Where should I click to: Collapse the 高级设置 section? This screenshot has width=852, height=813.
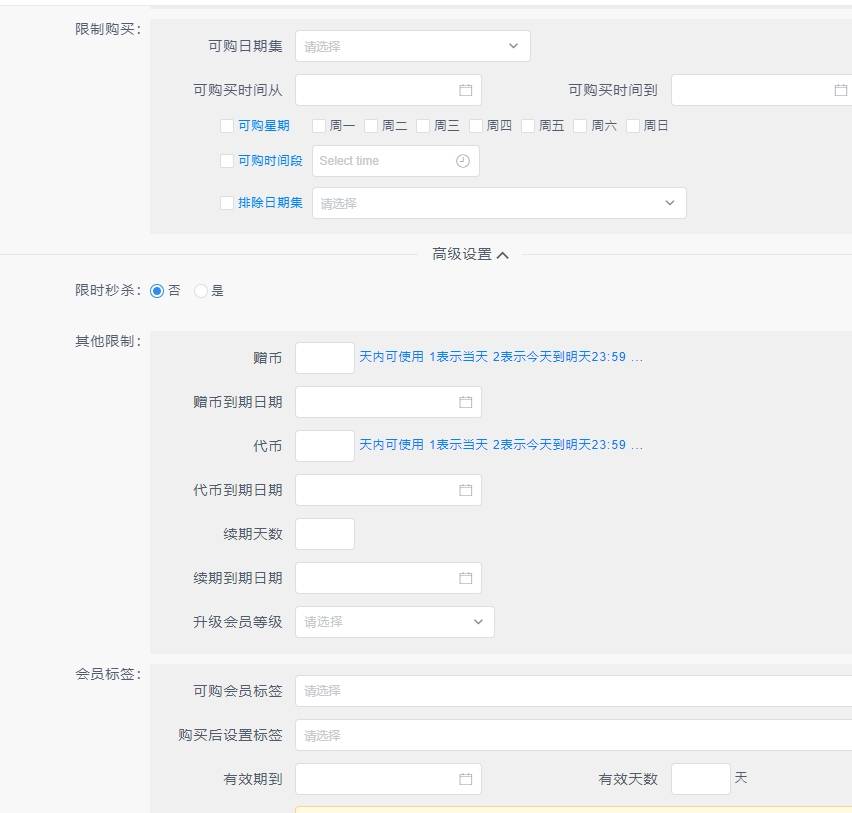pyautogui.click(x=471, y=254)
